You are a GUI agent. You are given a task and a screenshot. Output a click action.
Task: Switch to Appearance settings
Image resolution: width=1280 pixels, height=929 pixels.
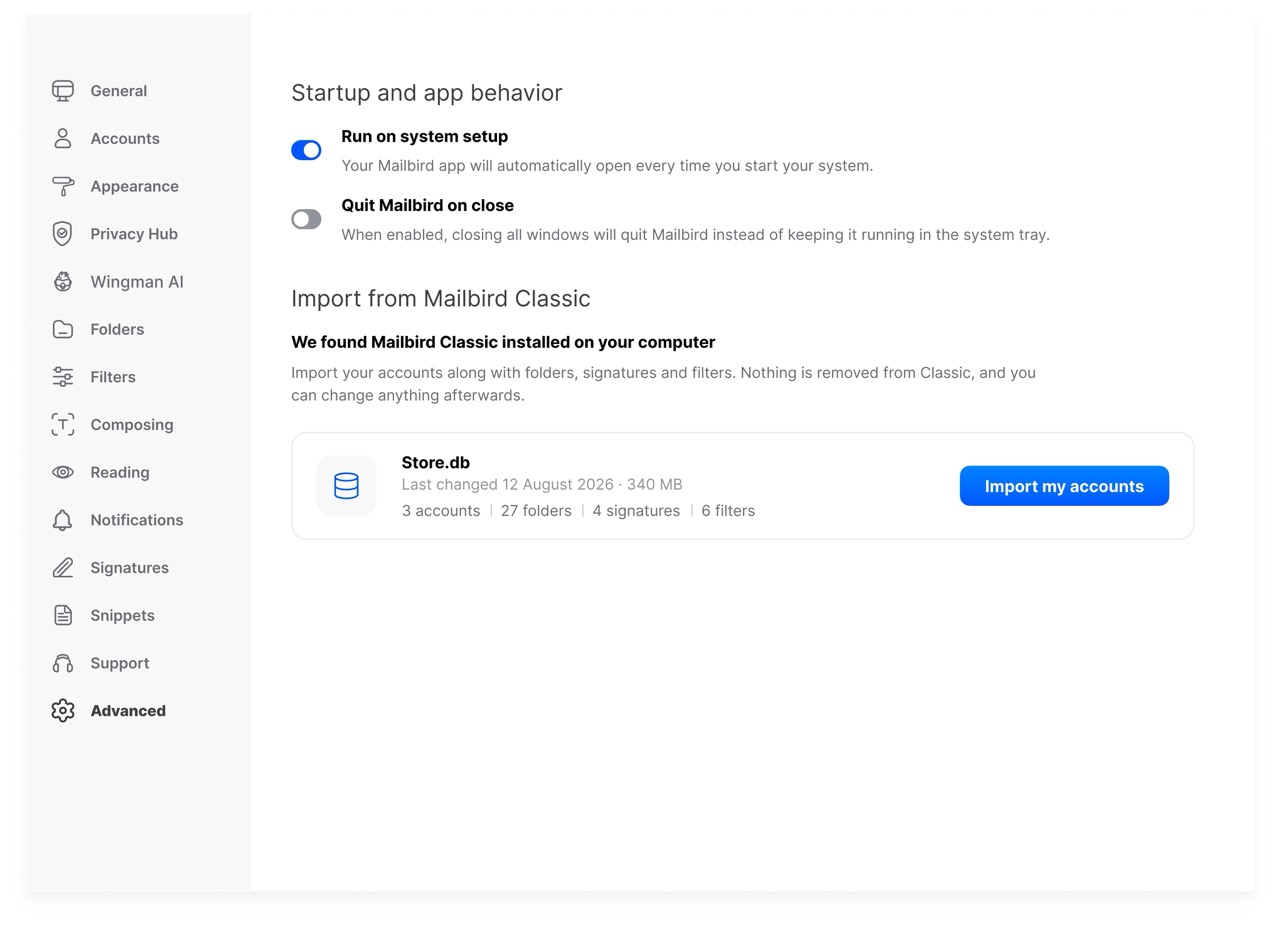134,186
